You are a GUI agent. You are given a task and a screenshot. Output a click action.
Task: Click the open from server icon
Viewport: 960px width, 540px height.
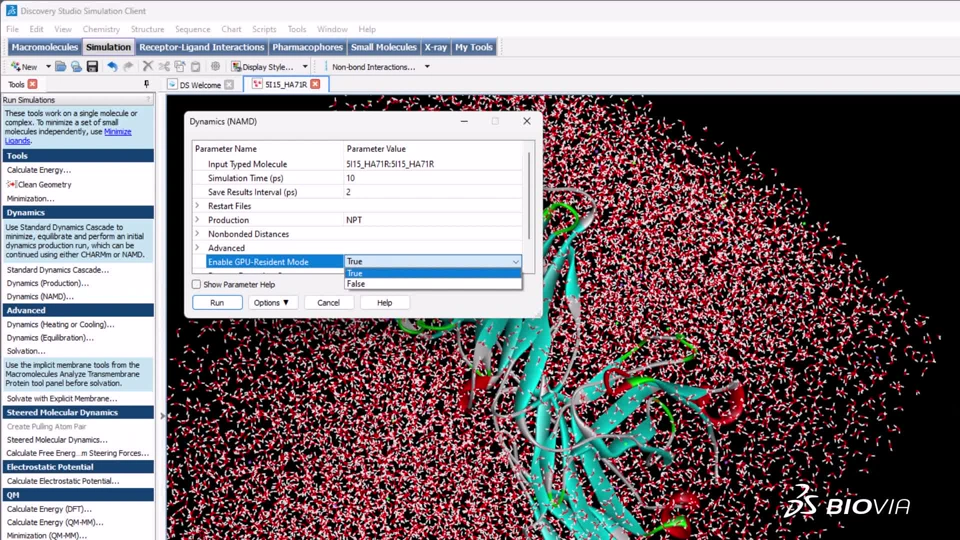click(76, 67)
